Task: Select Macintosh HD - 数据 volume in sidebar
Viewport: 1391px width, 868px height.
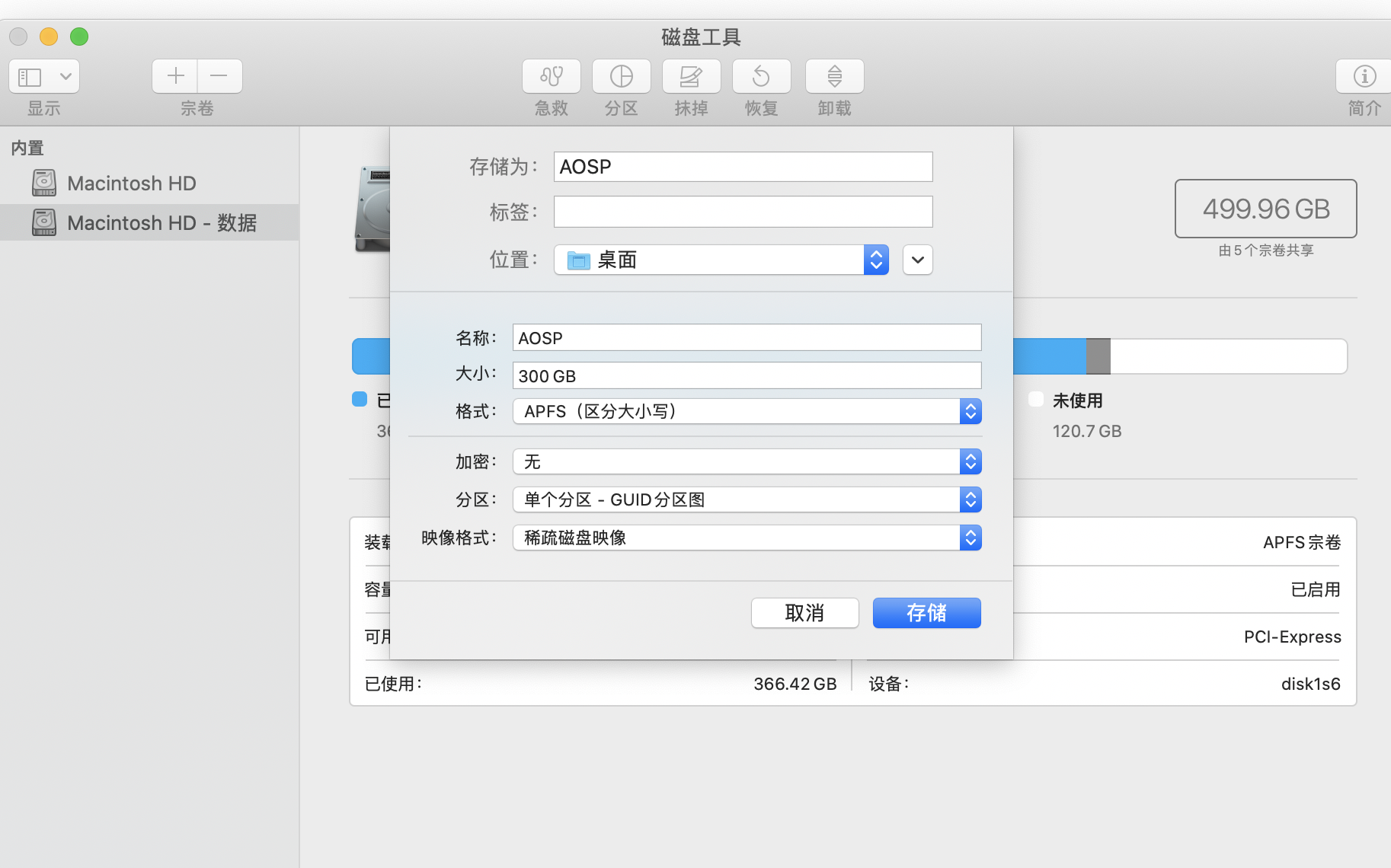Action: (x=149, y=222)
